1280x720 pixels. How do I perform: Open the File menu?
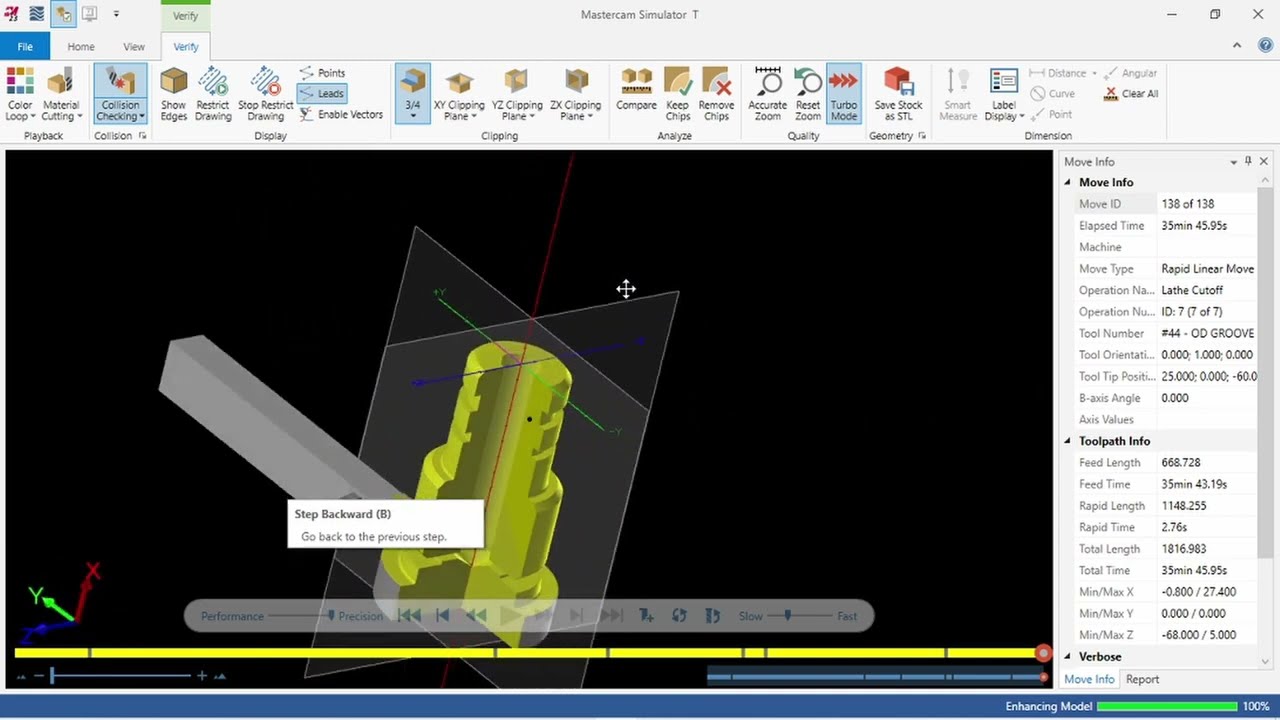pyautogui.click(x=25, y=46)
